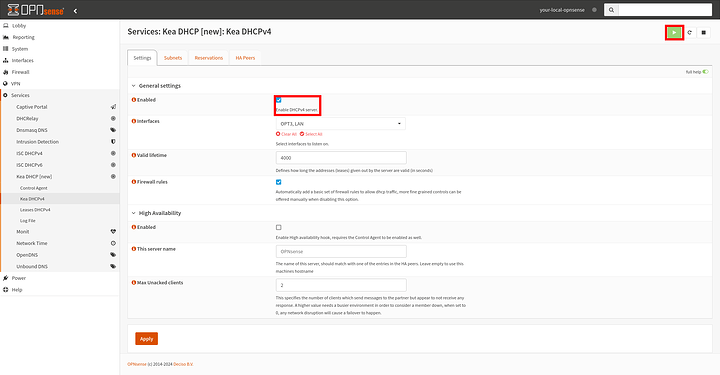Click into the Valid lifetime field

pyautogui.click(x=341, y=158)
